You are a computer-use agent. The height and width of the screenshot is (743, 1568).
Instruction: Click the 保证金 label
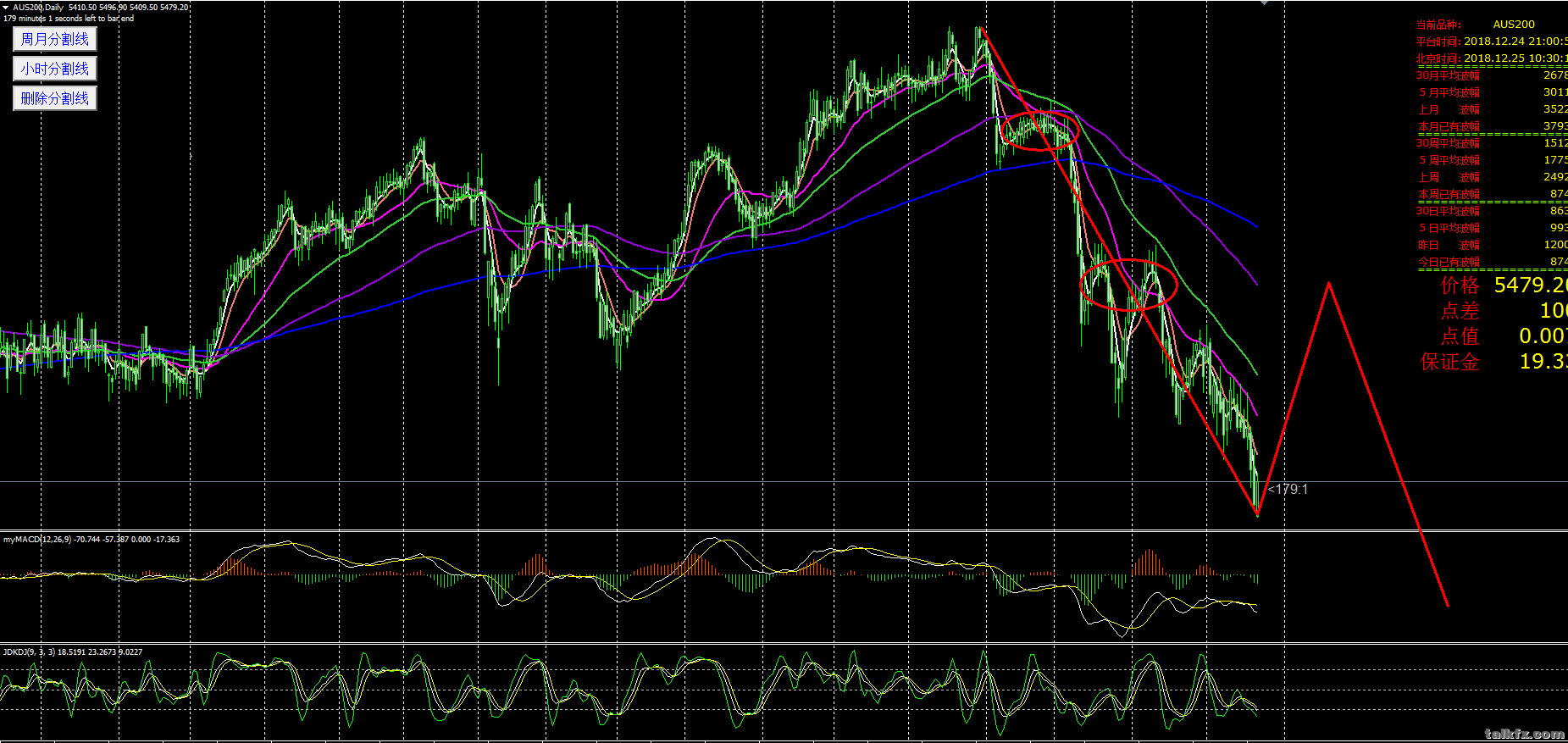[x=1450, y=362]
